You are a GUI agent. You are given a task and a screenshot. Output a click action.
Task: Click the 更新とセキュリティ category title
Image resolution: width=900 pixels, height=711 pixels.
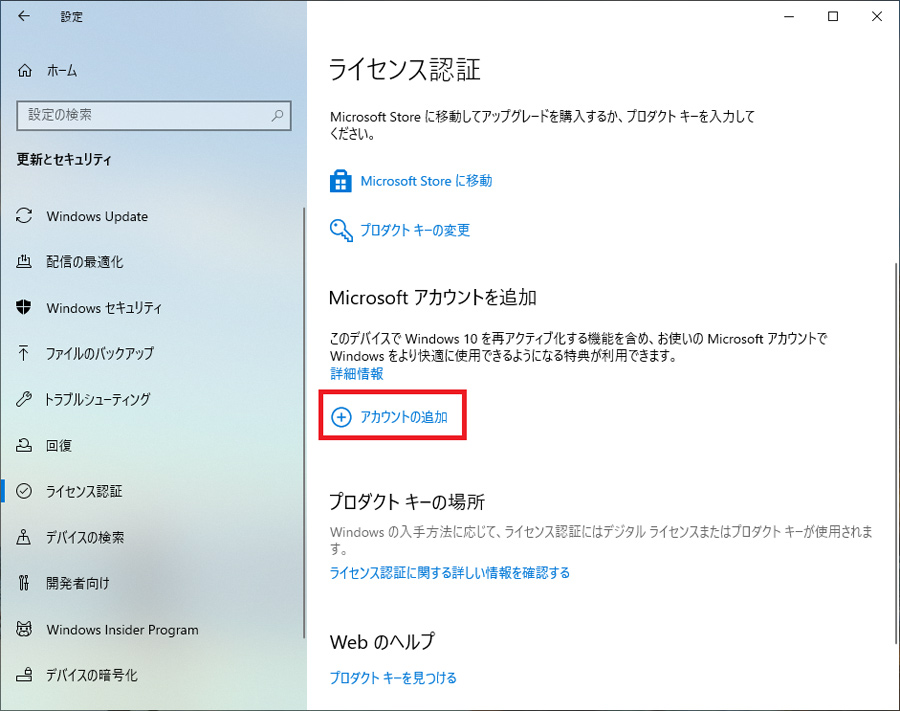point(64,160)
